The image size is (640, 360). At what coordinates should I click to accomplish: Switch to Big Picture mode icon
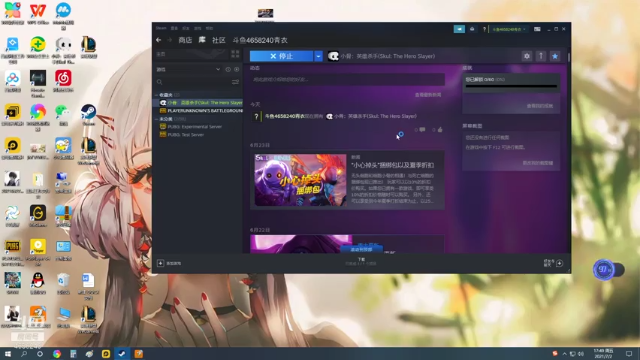(537, 29)
